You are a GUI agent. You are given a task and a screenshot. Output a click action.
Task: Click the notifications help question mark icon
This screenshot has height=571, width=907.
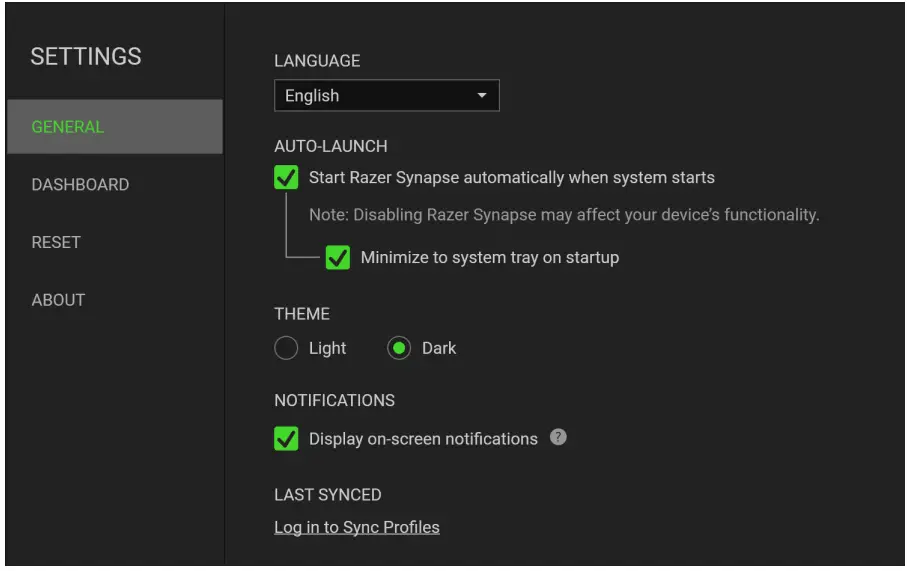coord(559,437)
